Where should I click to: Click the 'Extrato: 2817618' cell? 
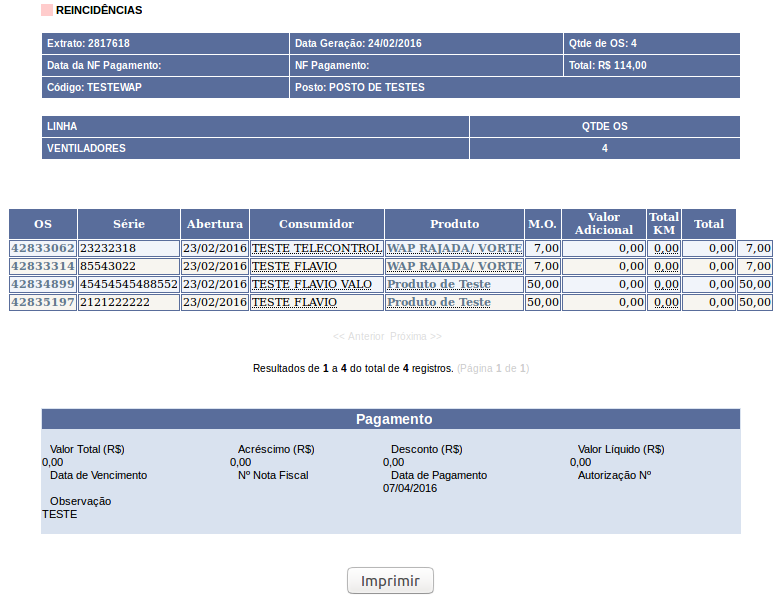[x=165, y=44]
